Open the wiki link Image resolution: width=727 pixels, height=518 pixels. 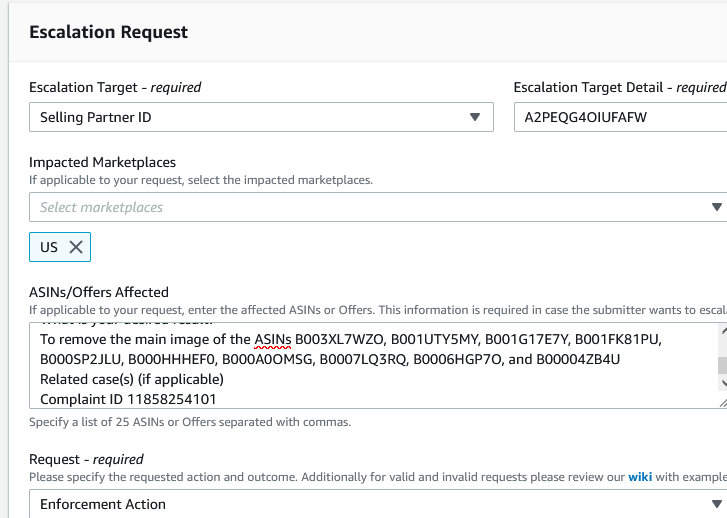click(x=639, y=477)
